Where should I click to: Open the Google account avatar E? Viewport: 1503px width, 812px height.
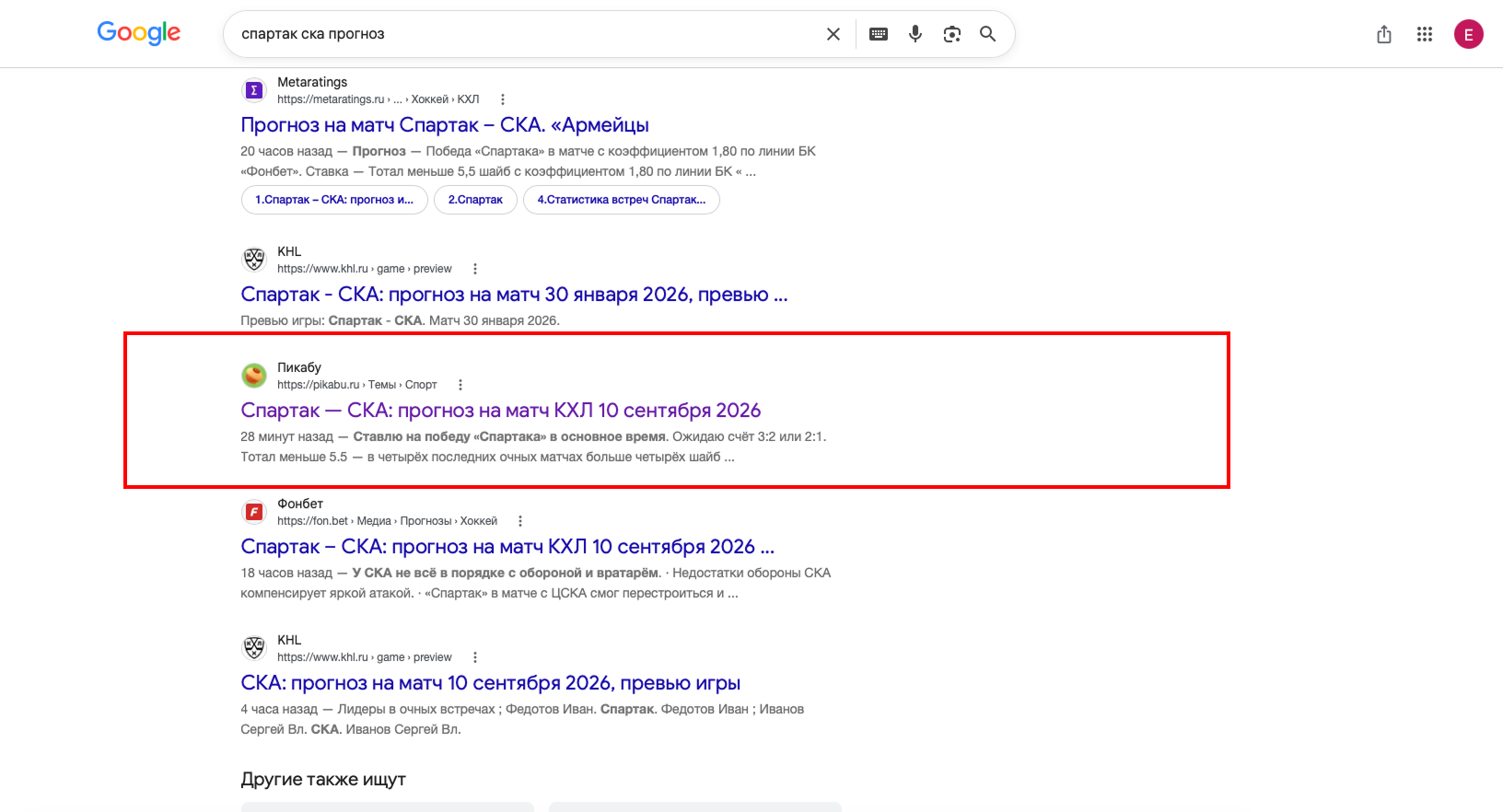pos(1469,34)
